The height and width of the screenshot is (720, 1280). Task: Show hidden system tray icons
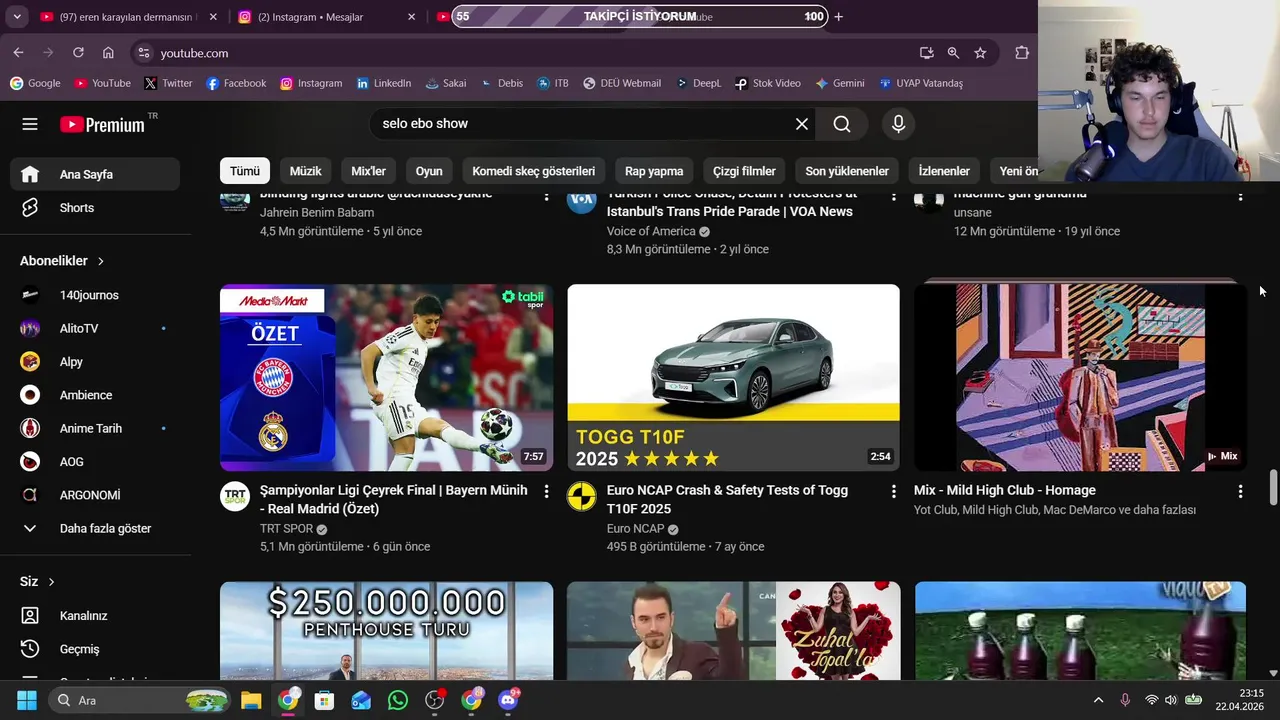[1098, 700]
